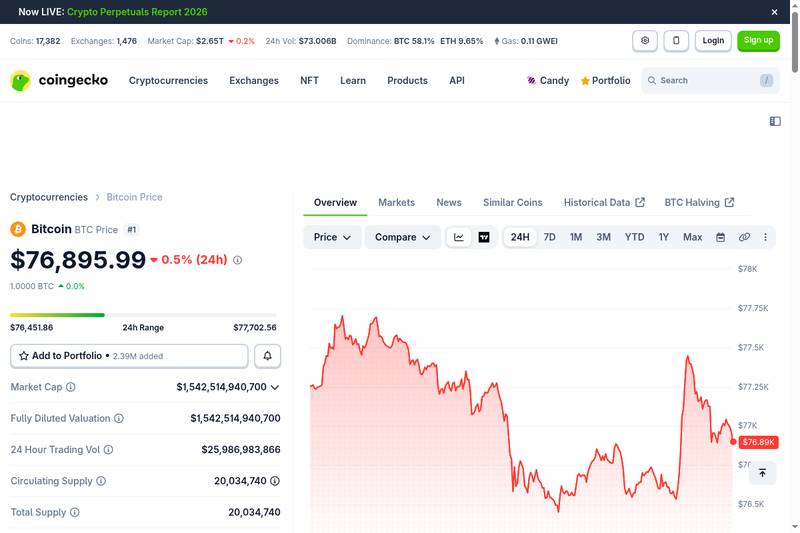Image resolution: width=800 pixels, height=533 pixels.
Task: Click the green Sign up button
Action: [758, 40]
